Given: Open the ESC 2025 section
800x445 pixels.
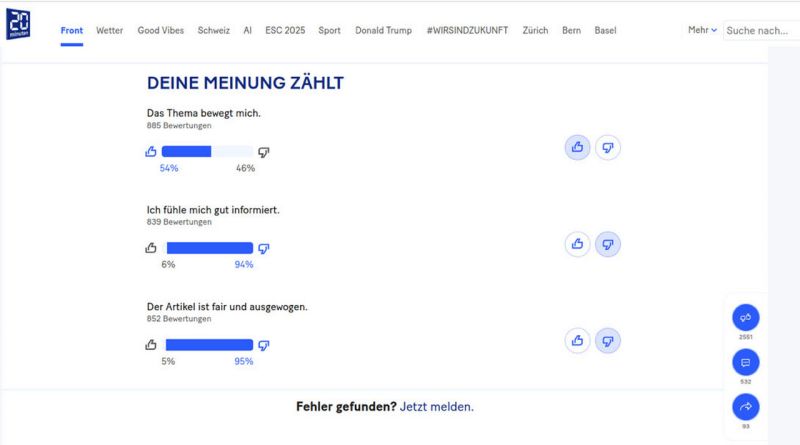Looking at the screenshot, I should click(x=286, y=30).
